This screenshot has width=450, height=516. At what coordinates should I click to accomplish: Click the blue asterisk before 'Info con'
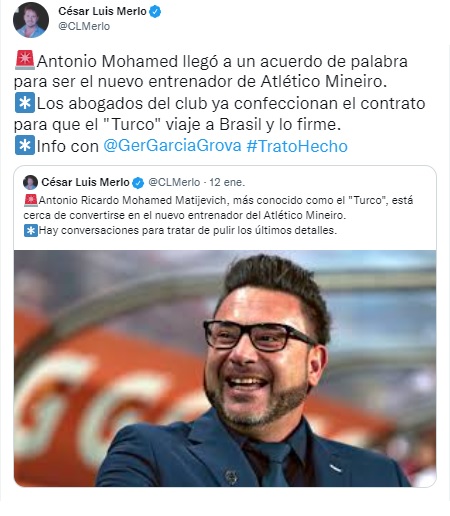pos(25,145)
